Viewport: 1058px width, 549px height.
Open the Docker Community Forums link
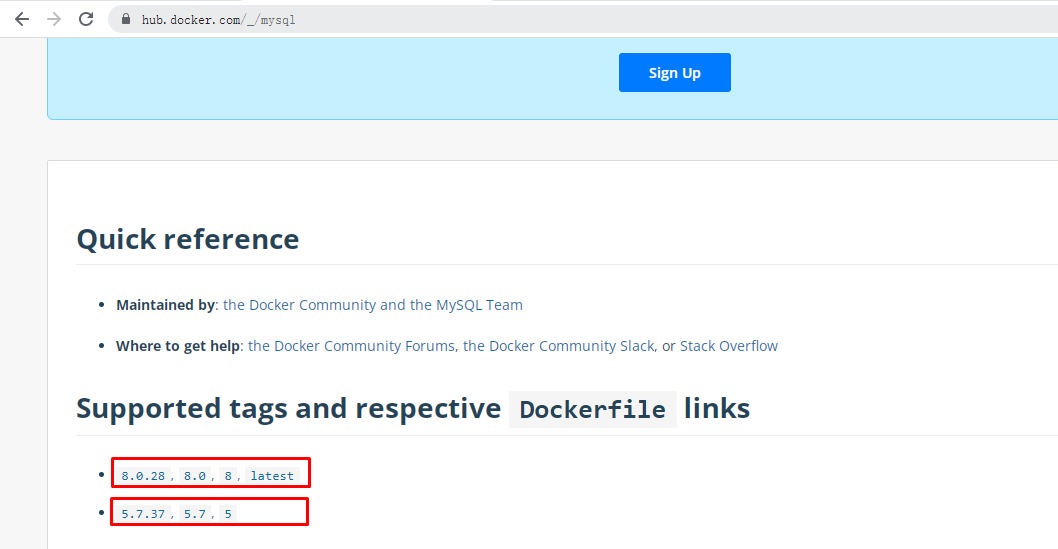pos(352,346)
